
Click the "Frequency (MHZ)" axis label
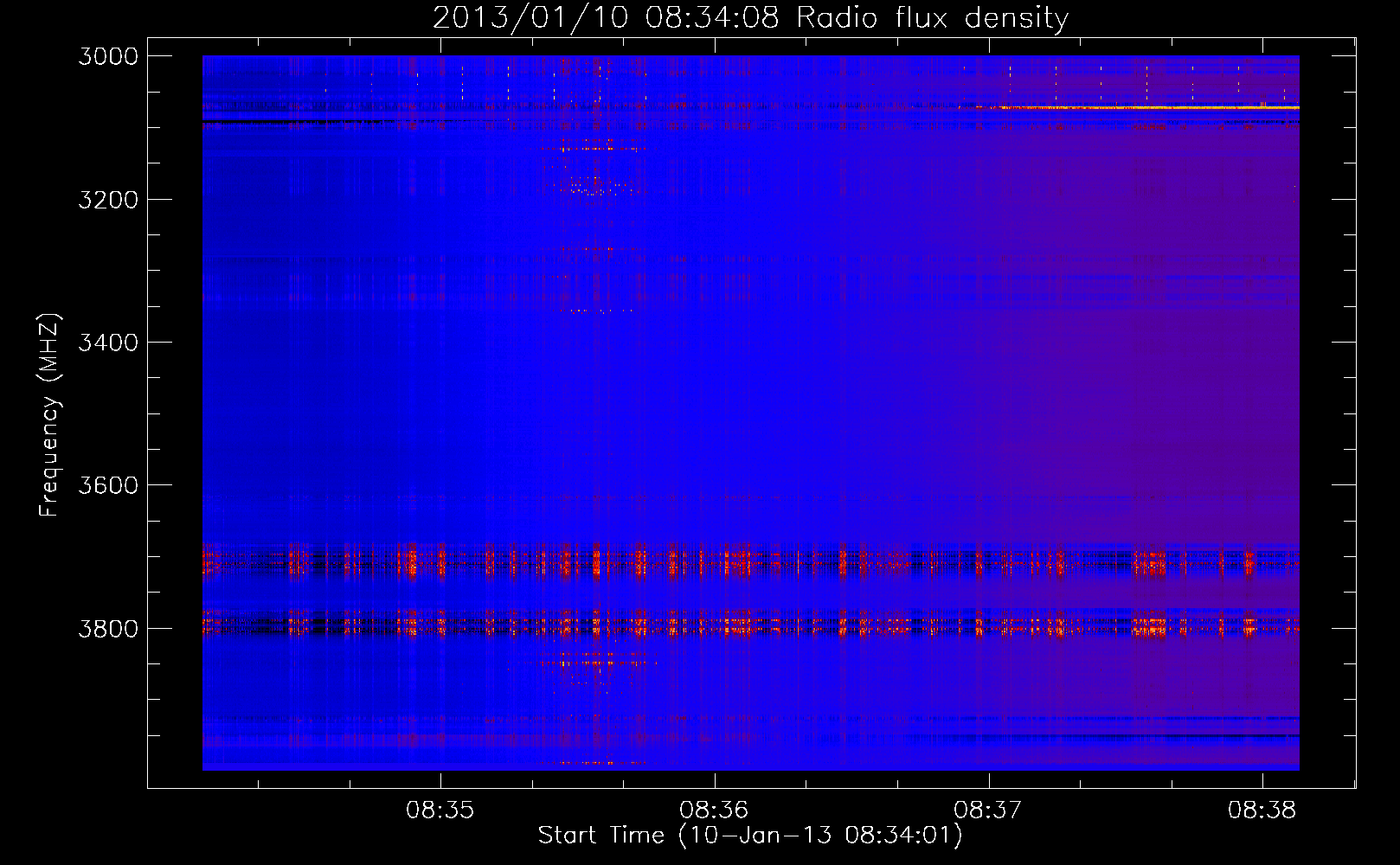click(x=50, y=415)
